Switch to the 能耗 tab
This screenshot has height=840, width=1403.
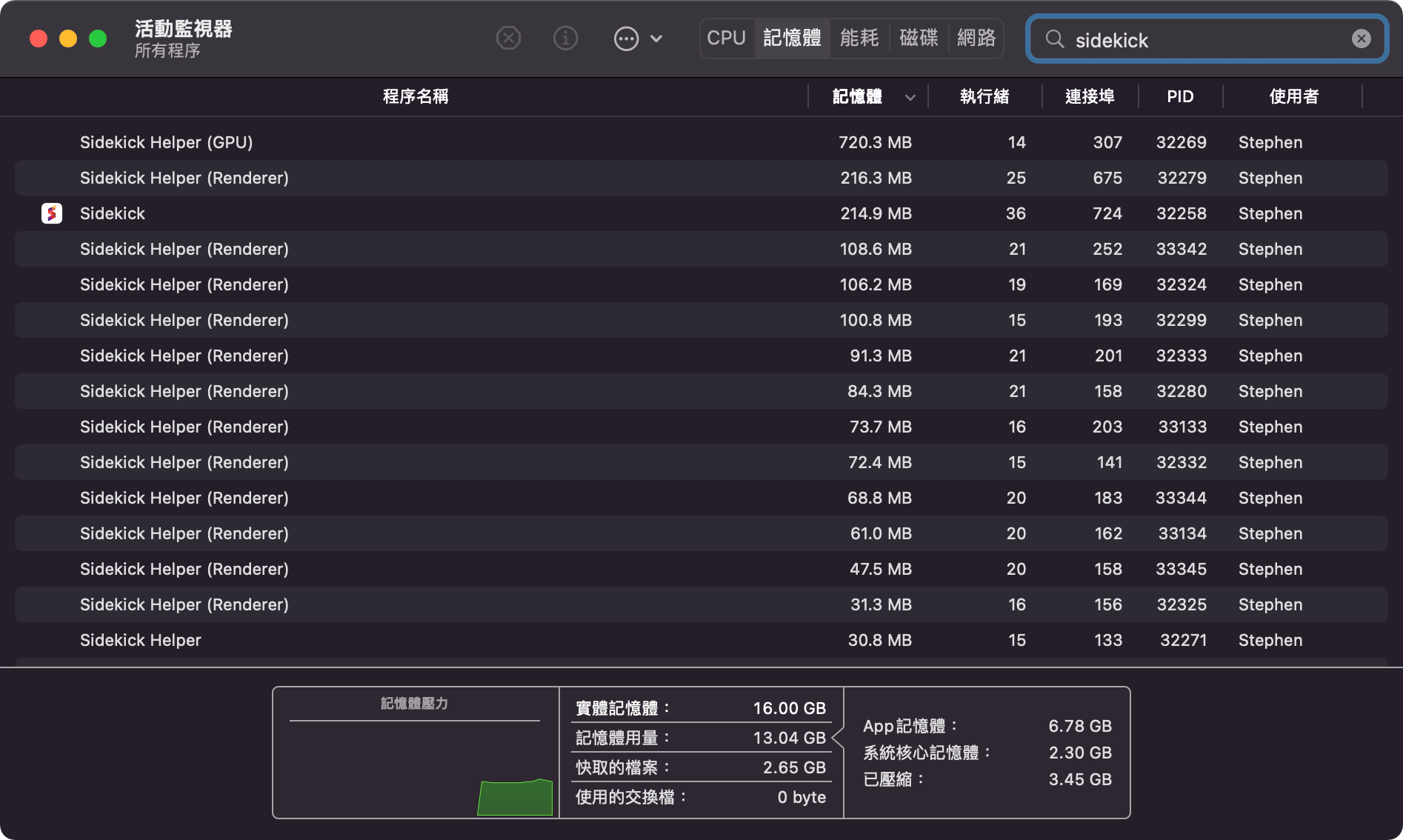[859, 38]
